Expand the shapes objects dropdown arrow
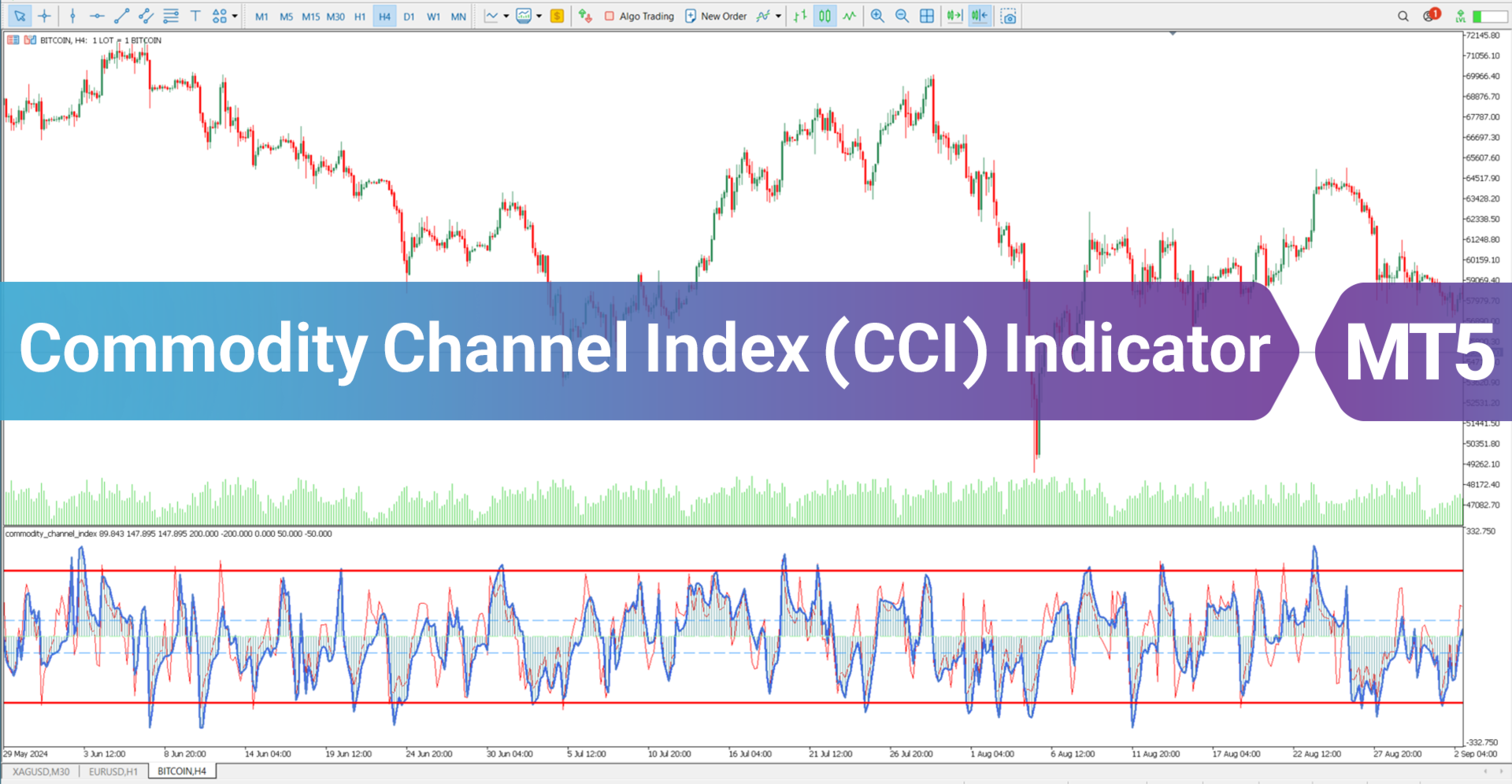This screenshot has width=1512, height=784. click(x=235, y=16)
